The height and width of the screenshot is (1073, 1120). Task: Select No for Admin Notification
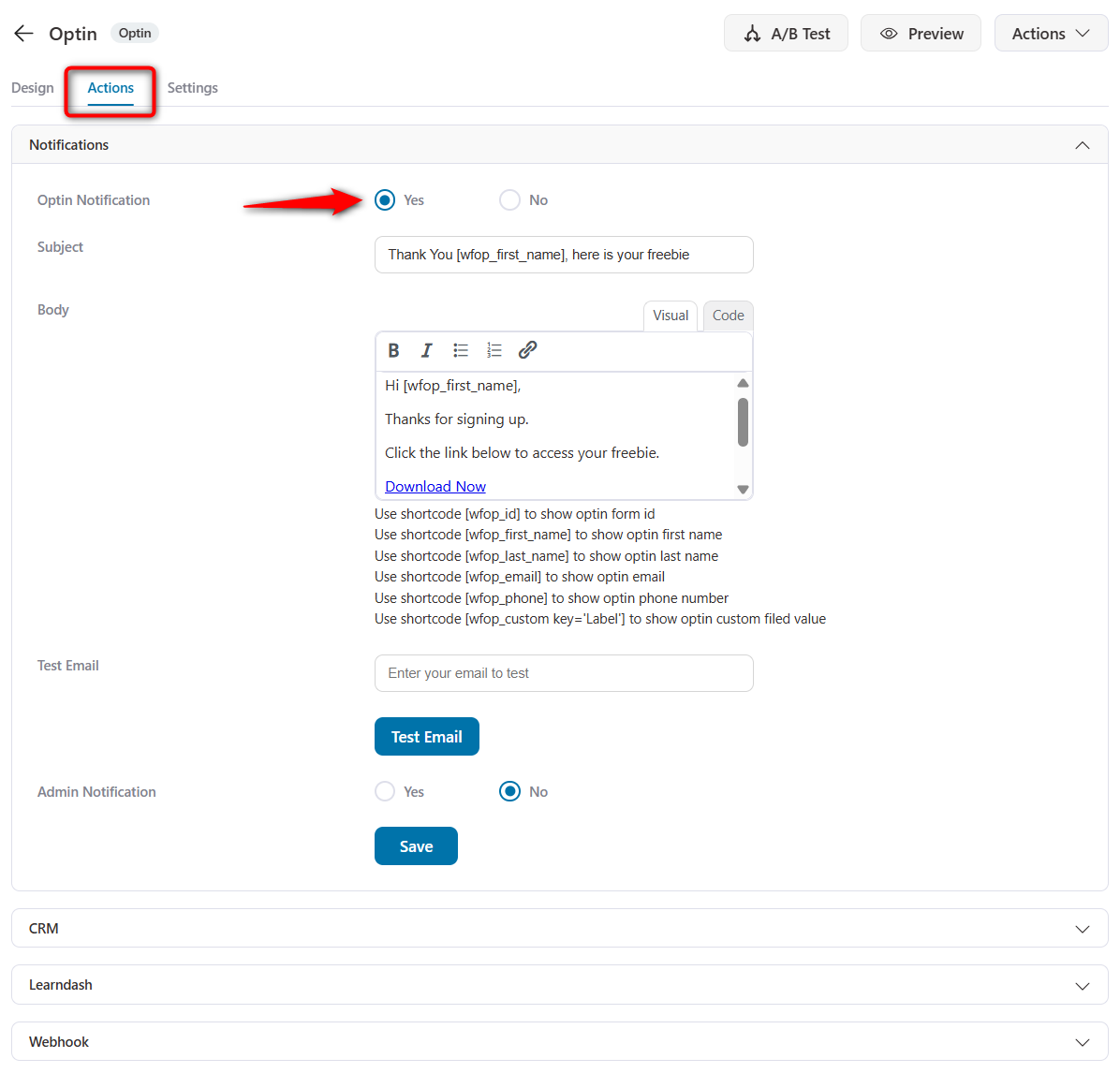point(510,791)
